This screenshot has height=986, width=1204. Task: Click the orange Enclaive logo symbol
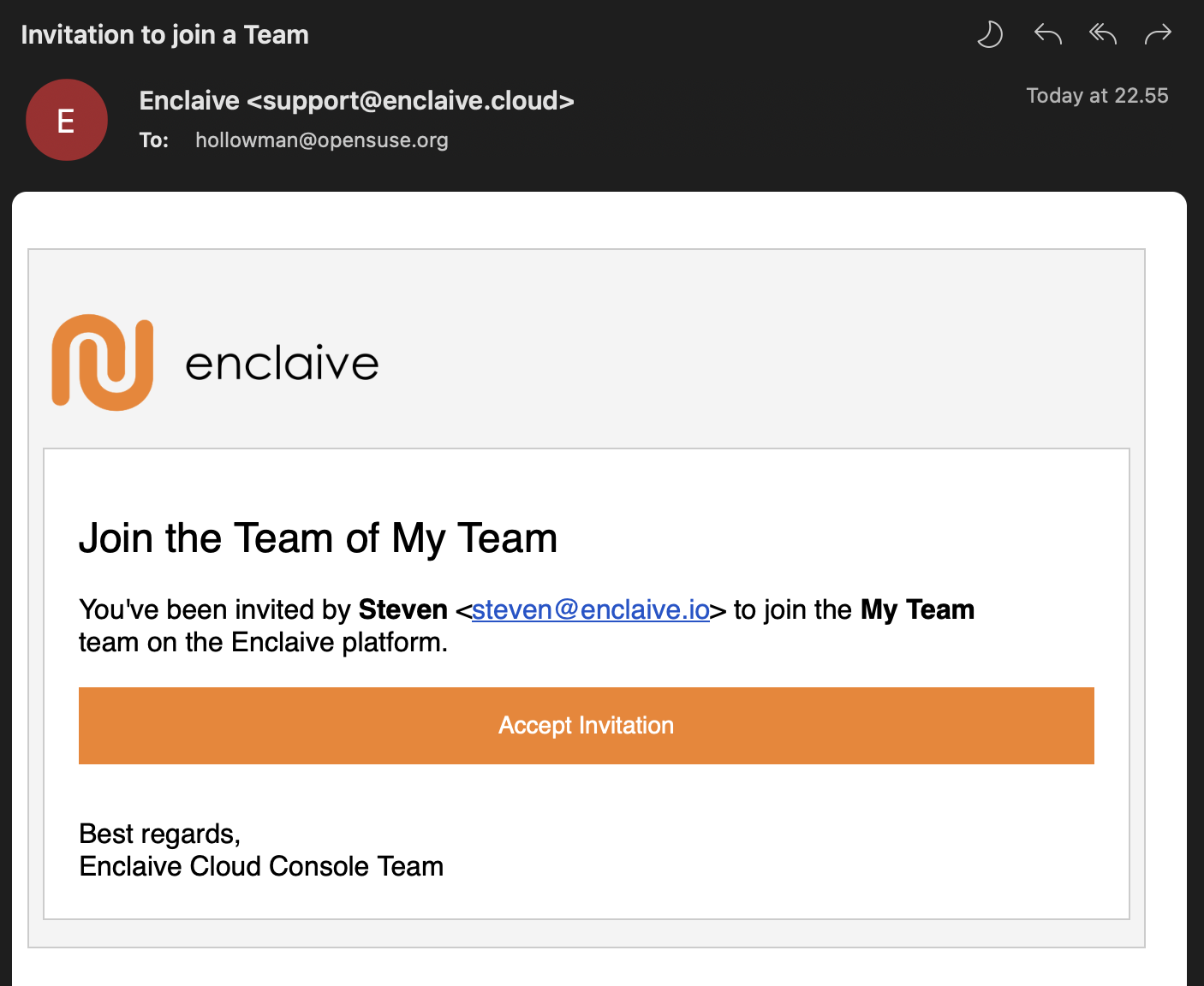pos(103,362)
